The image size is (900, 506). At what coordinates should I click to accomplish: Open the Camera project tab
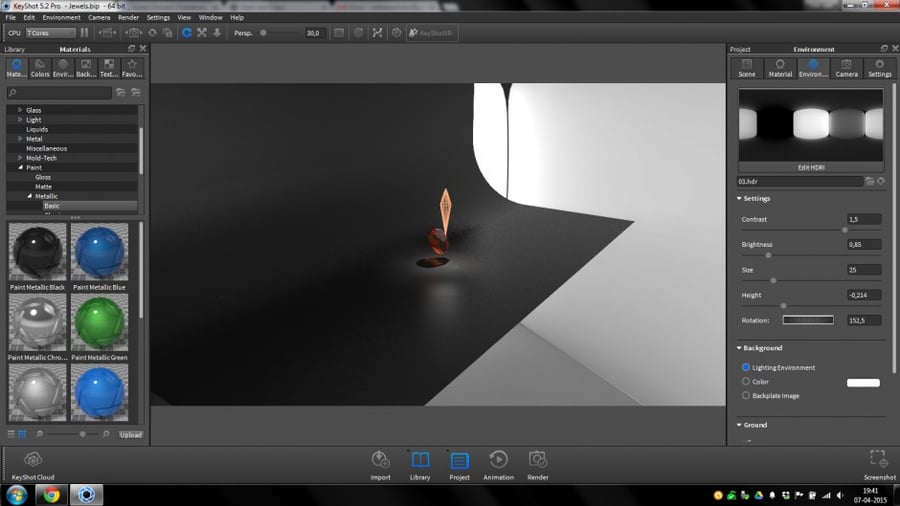click(x=847, y=68)
